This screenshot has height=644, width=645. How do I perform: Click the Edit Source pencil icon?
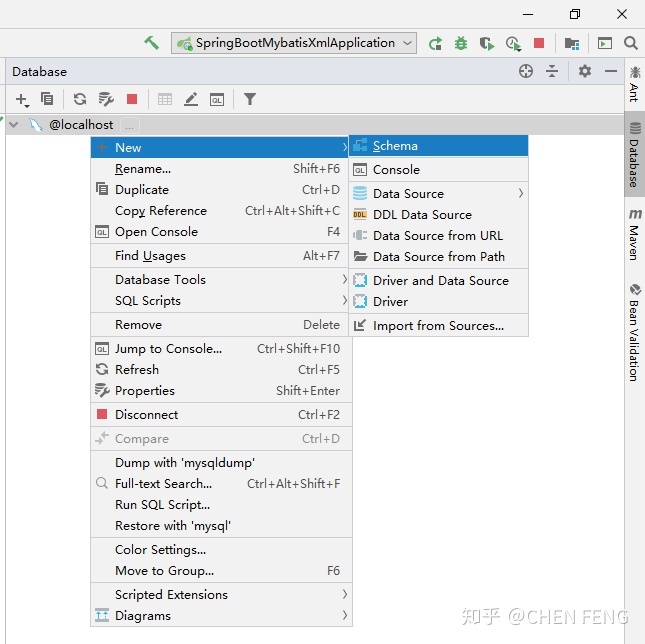(191, 99)
